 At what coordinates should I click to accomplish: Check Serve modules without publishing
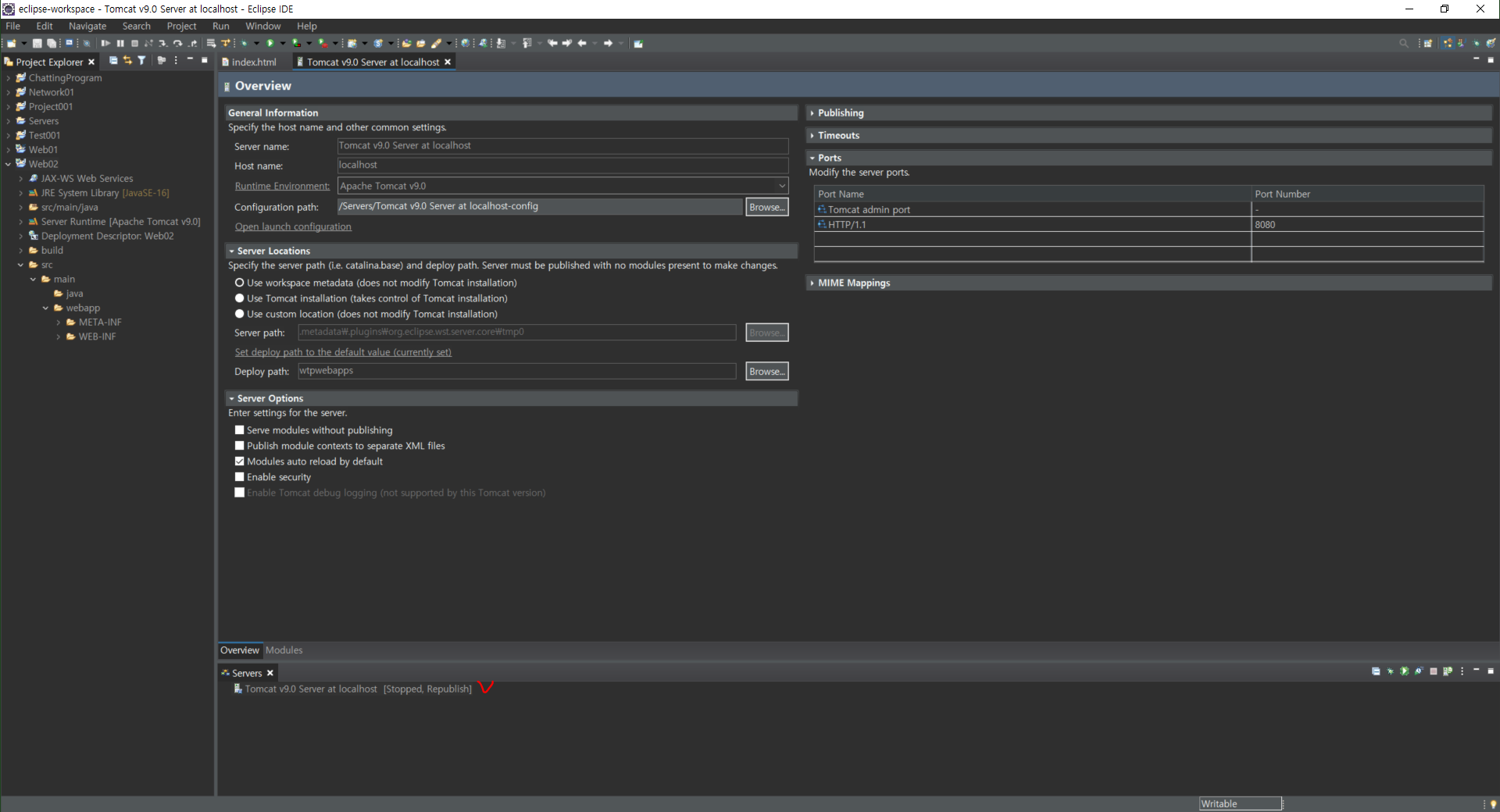(x=240, y=430)
